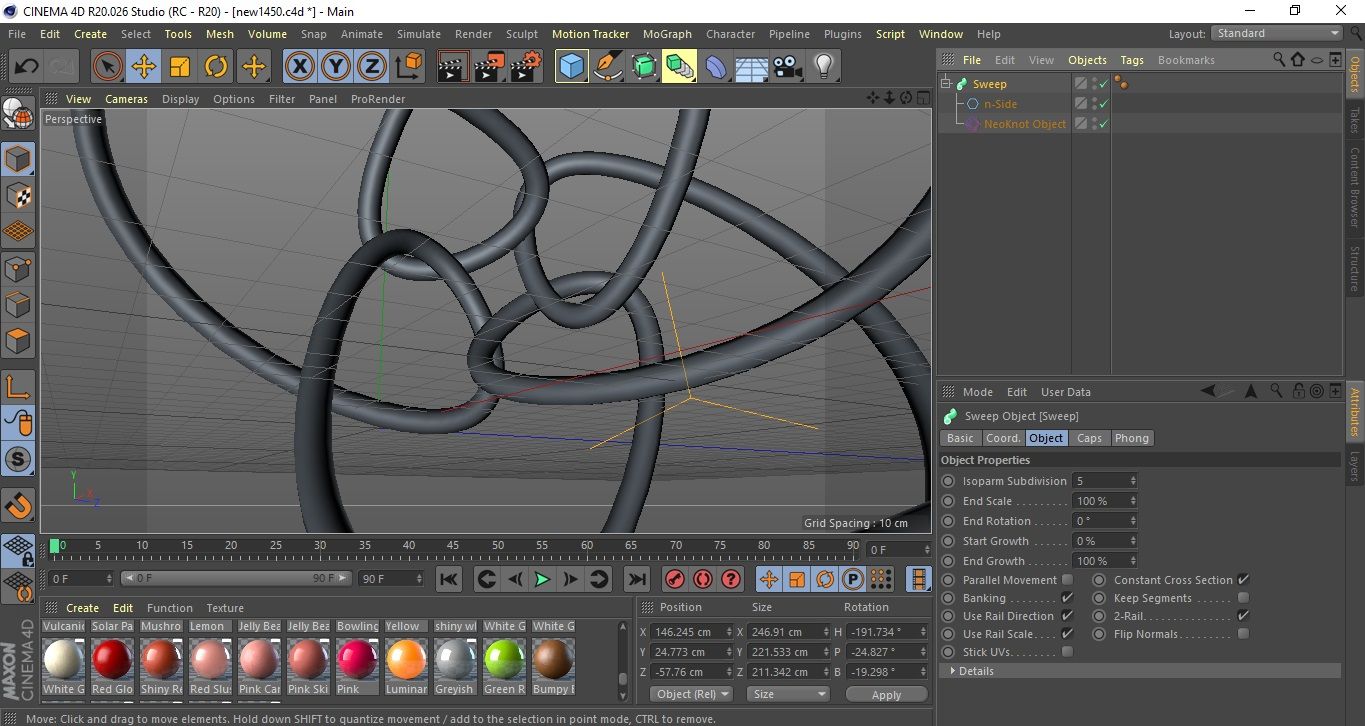Enable the Parallel Movement checkbox
The height and width of the screenshot is (726, 1365).
click(1067, 580)
